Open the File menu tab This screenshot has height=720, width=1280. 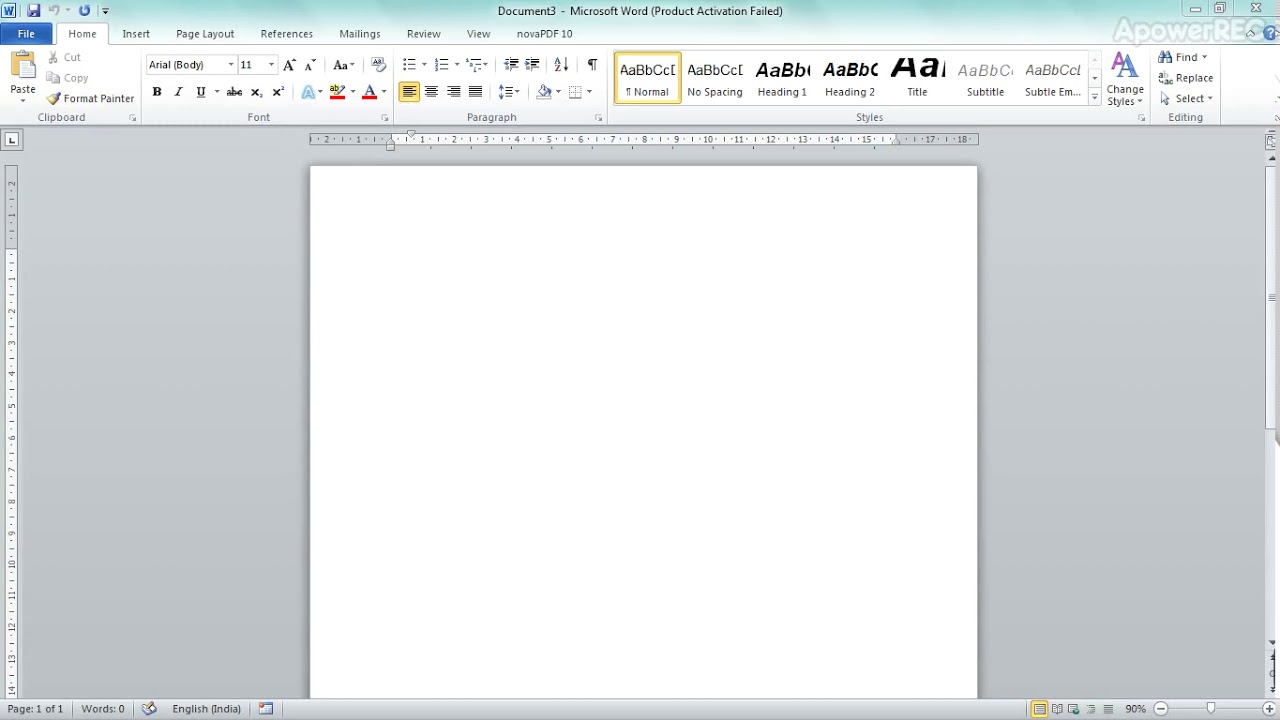pos(26,34)
